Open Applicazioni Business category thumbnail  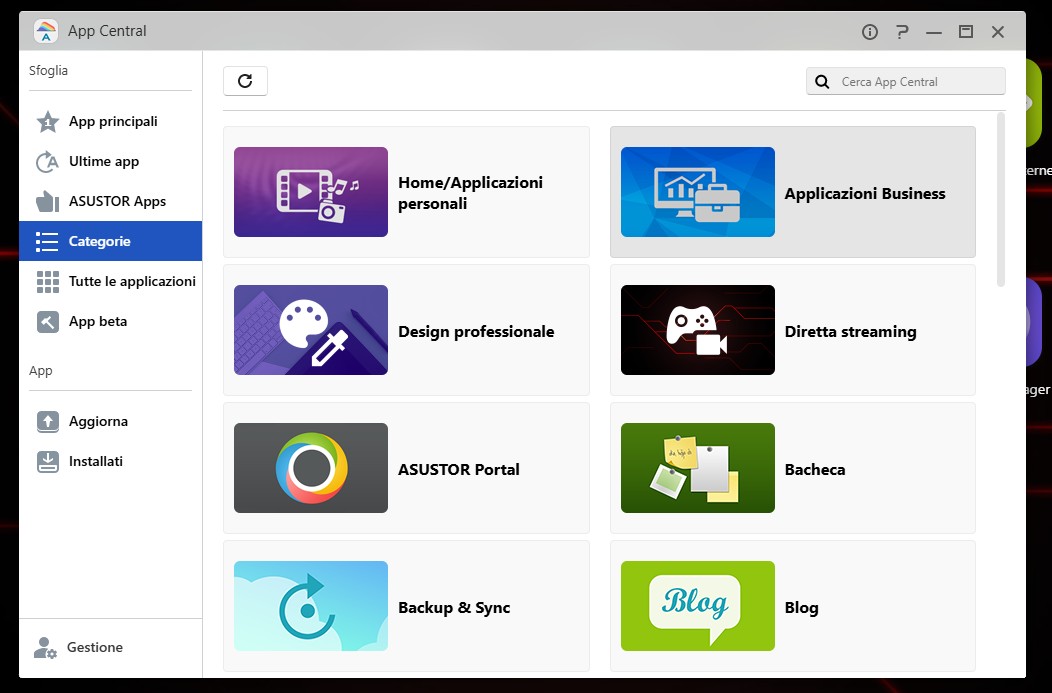point(698,192)
